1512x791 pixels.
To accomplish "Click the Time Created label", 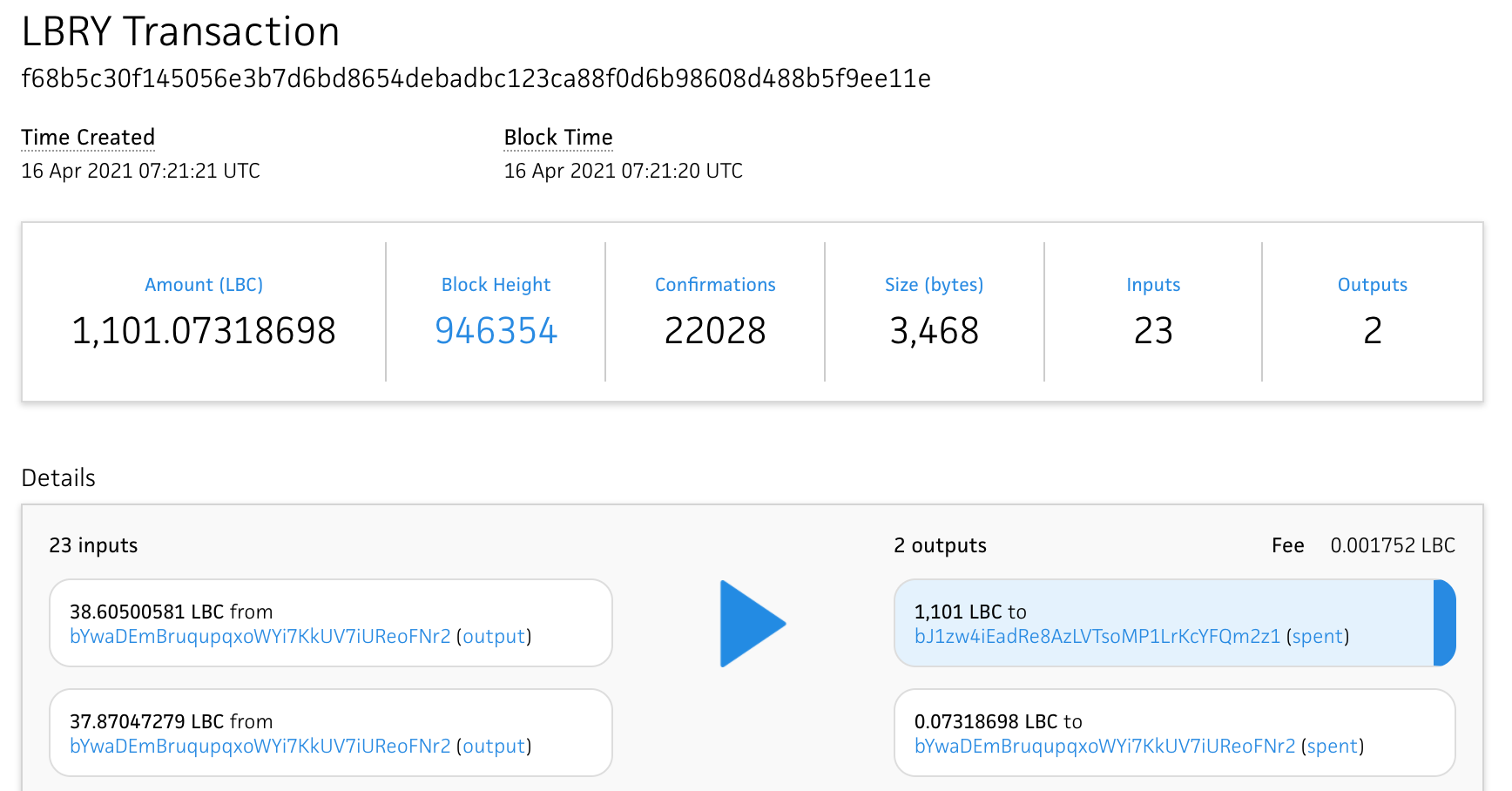I will [x=88, y=138].
